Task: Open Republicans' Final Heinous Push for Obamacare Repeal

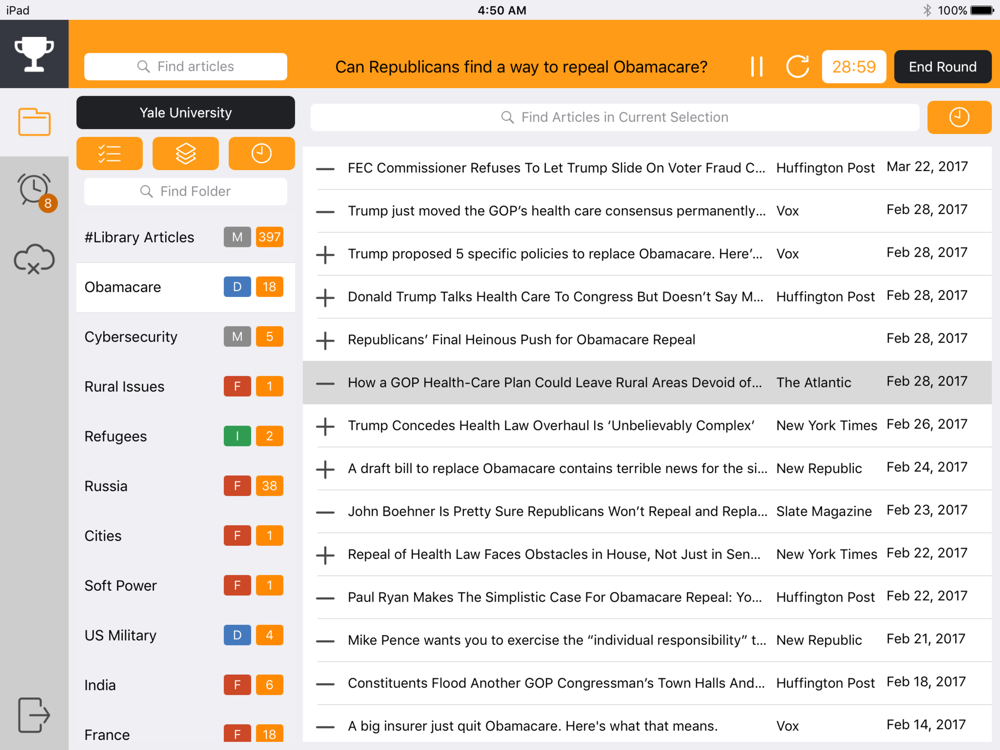Action: (521, 340)
